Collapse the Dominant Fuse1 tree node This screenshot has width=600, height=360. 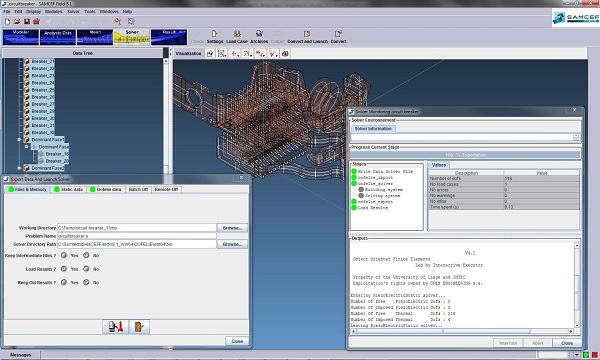19,140
